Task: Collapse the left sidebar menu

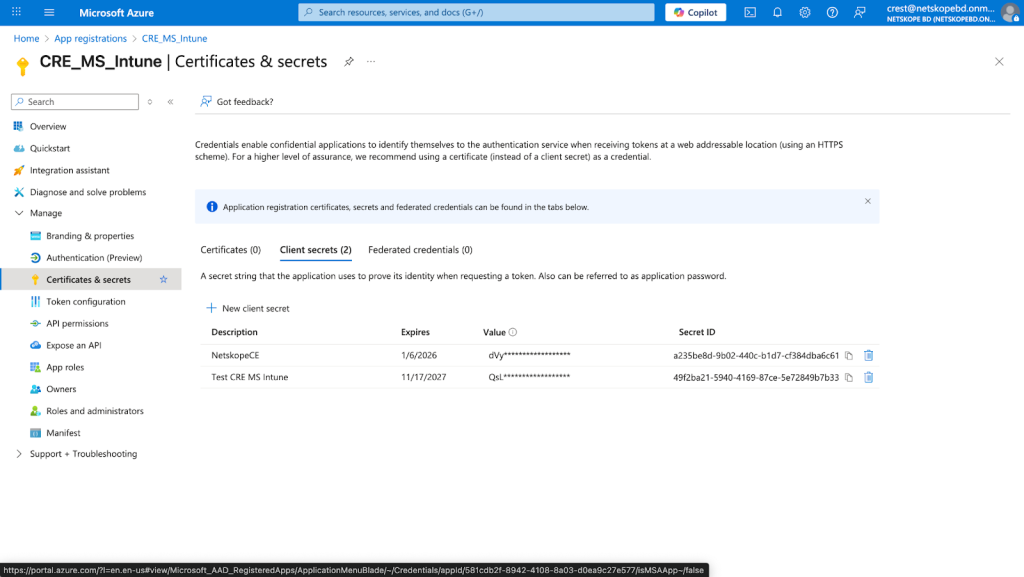Action: click(x=170, y=102)
